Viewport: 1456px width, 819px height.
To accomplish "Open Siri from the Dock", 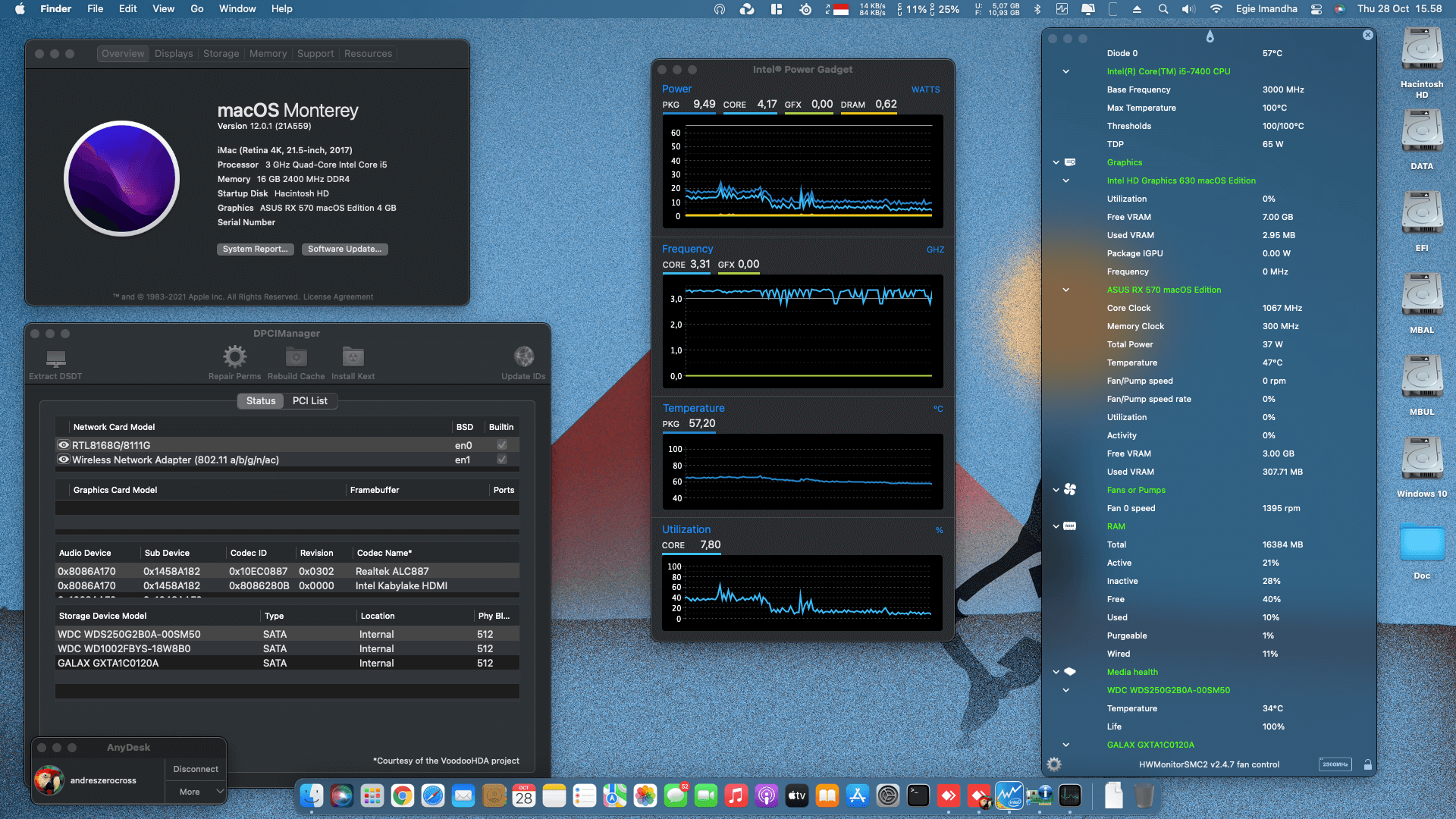I will [342, 795].
